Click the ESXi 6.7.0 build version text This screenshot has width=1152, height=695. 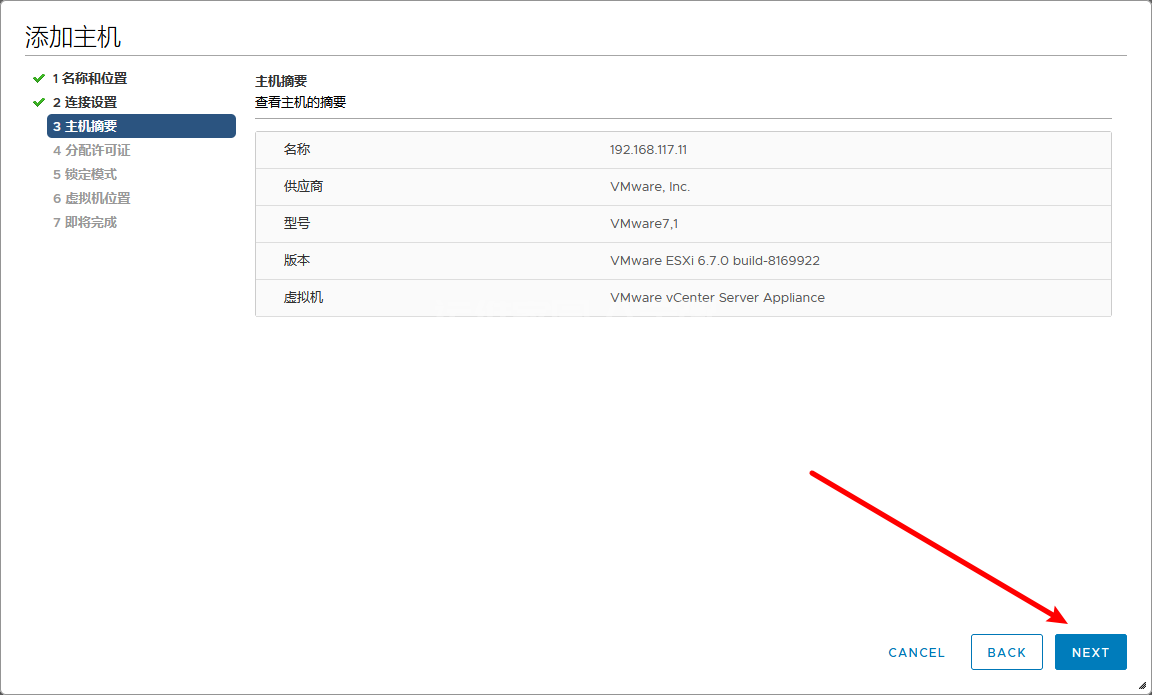[714, 261]
